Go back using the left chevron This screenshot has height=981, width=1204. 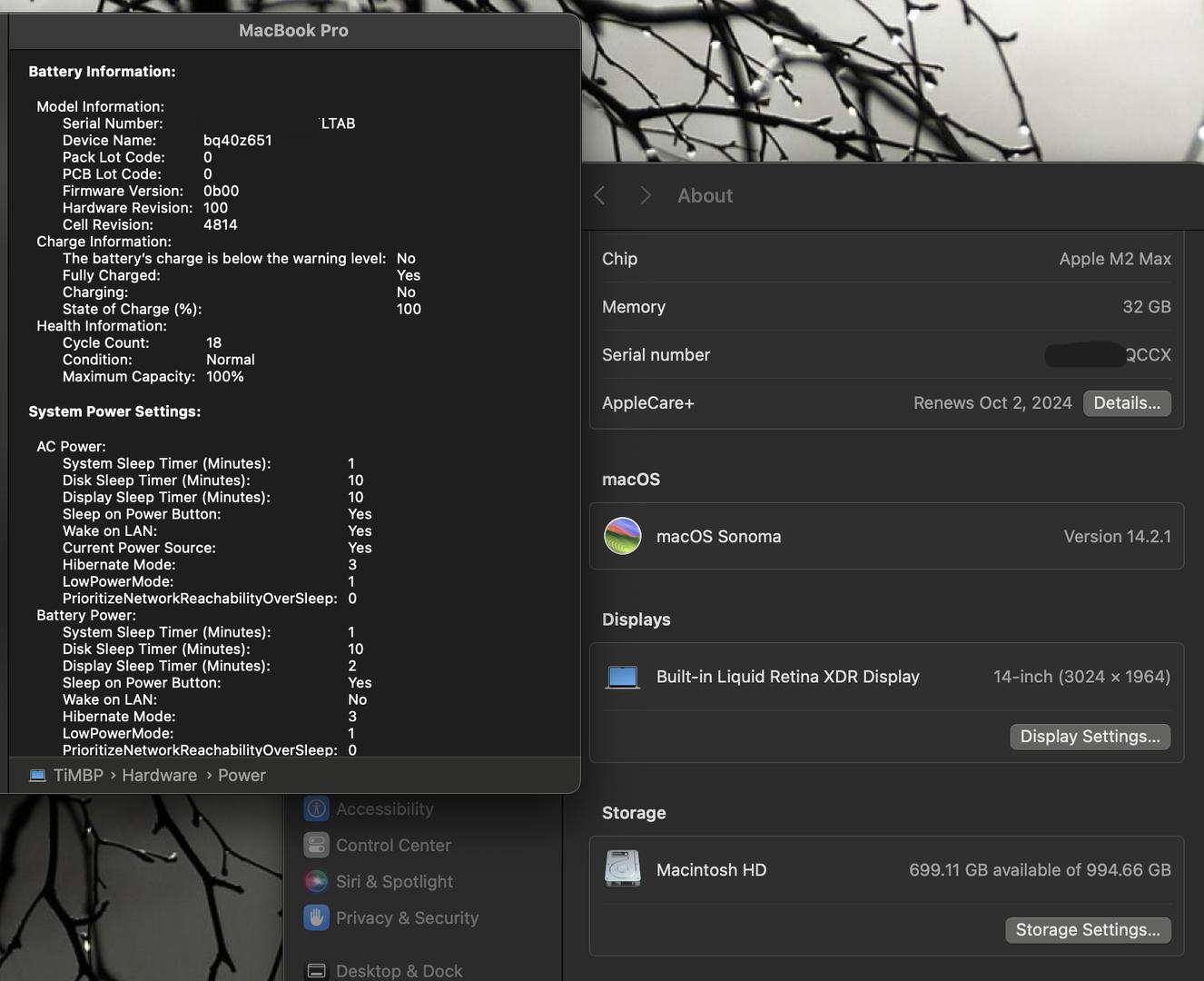pos(599,195)
